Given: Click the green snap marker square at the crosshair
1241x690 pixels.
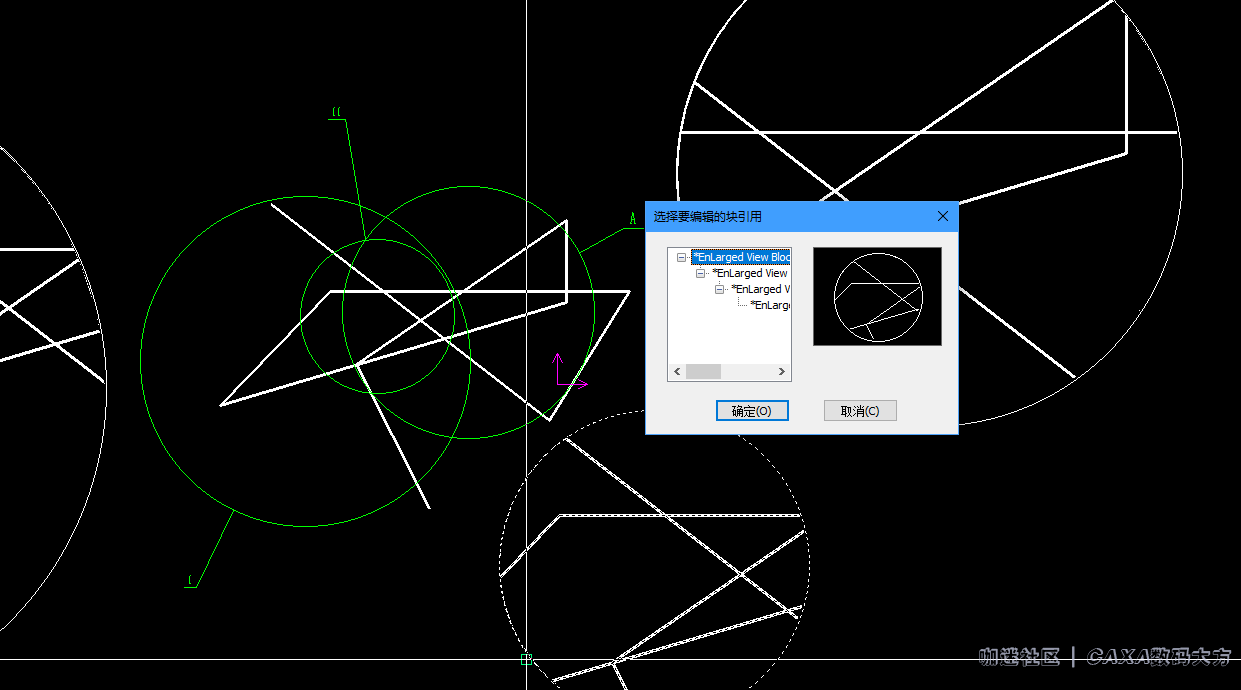Looking at the screenshot, I should coord(526,659).
